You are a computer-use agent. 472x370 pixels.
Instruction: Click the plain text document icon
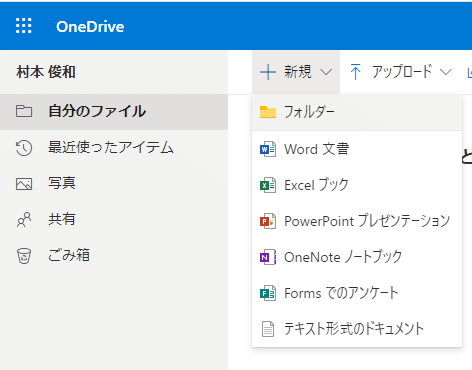tap(268, 329)
